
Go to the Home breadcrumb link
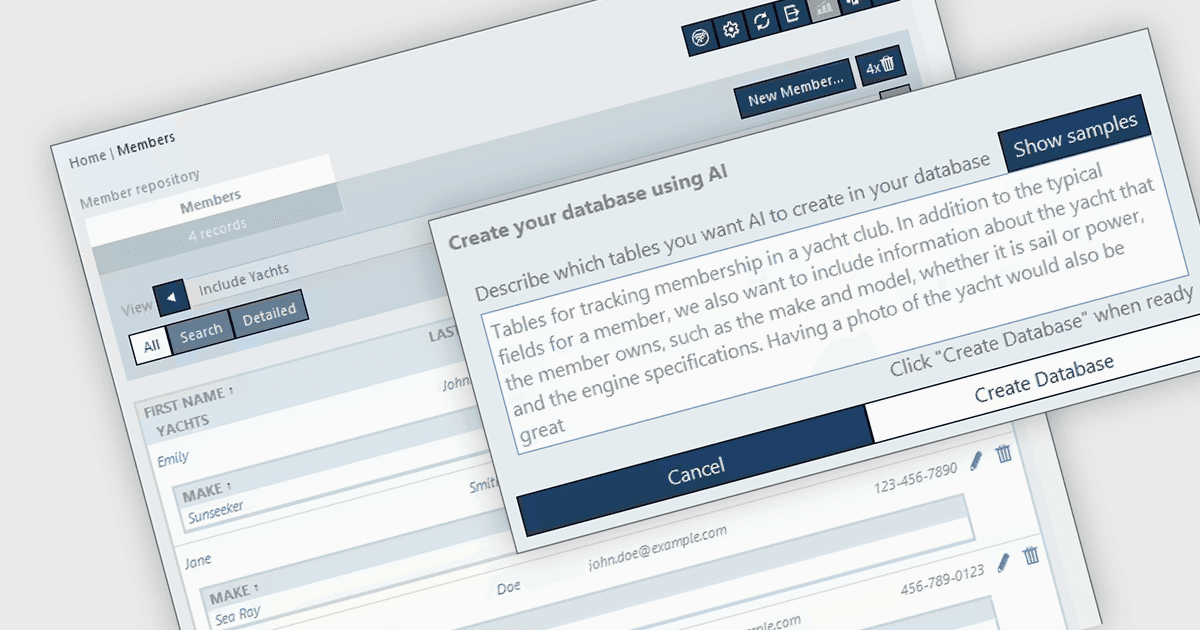point(87,157)
